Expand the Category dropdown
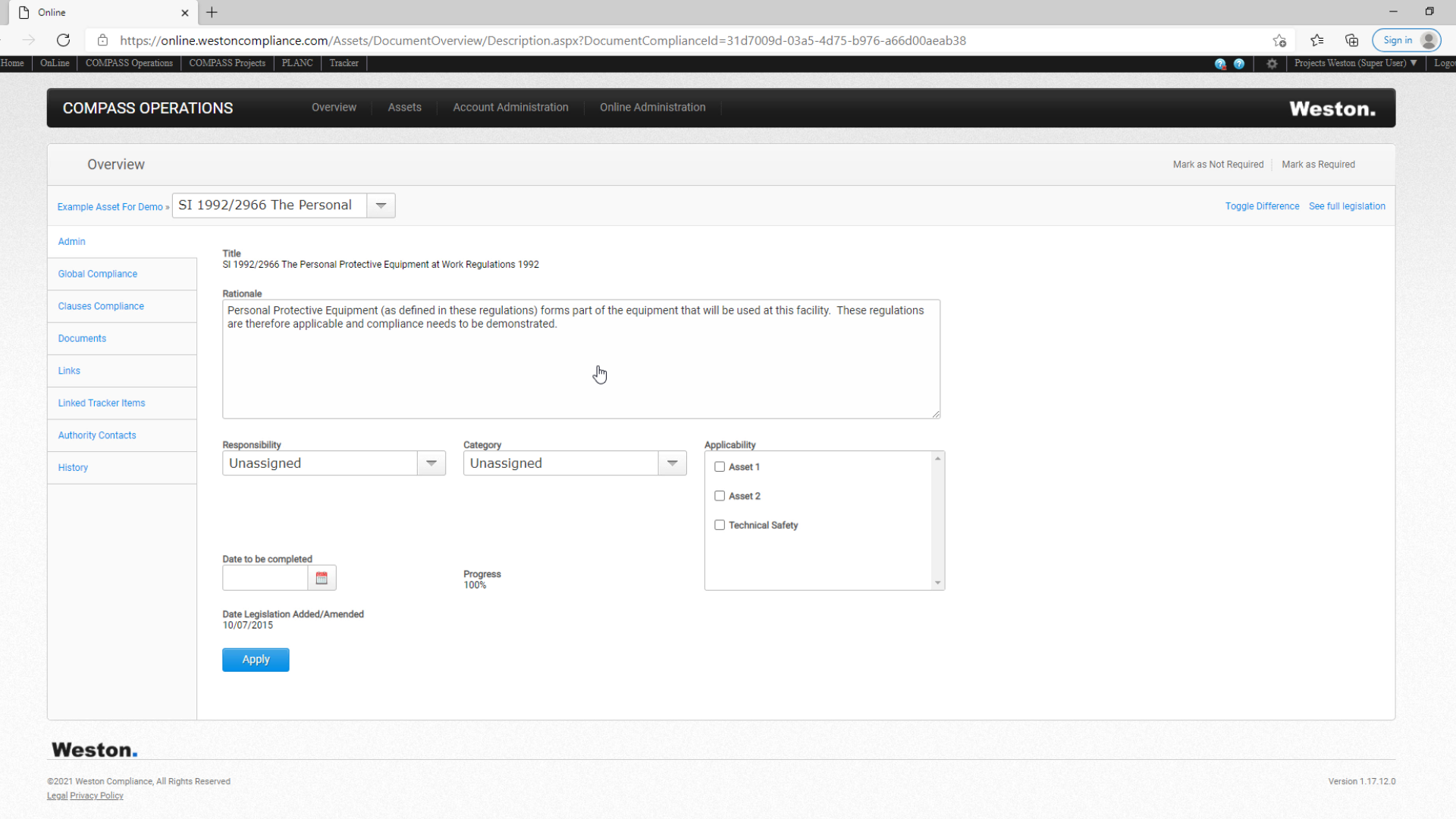This screenshot has height=819, width=1456. [x=673, y=463]
